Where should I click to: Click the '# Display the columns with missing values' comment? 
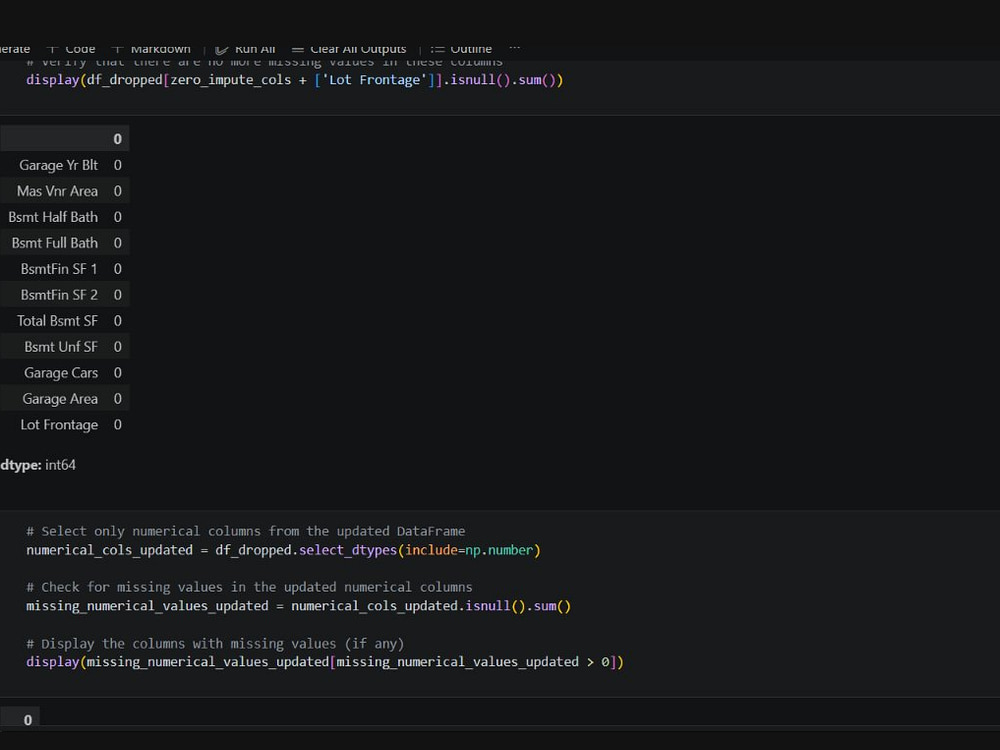pos(215,643)
